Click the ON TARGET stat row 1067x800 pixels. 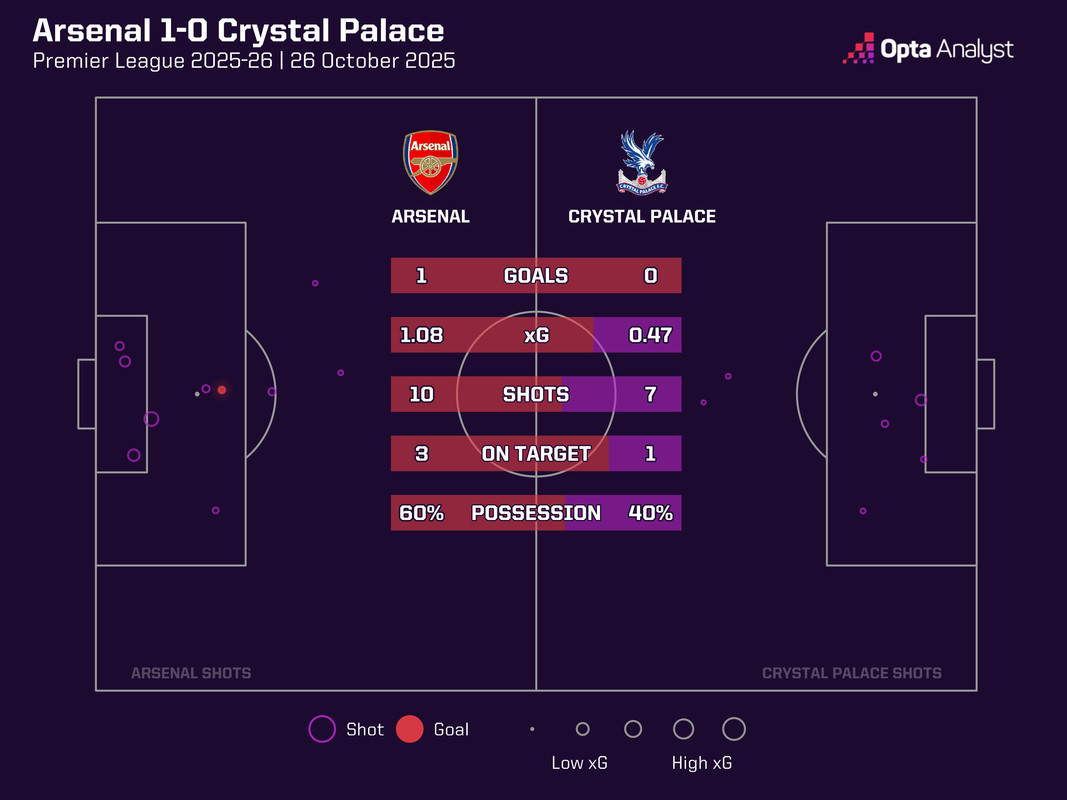(536, 453)
